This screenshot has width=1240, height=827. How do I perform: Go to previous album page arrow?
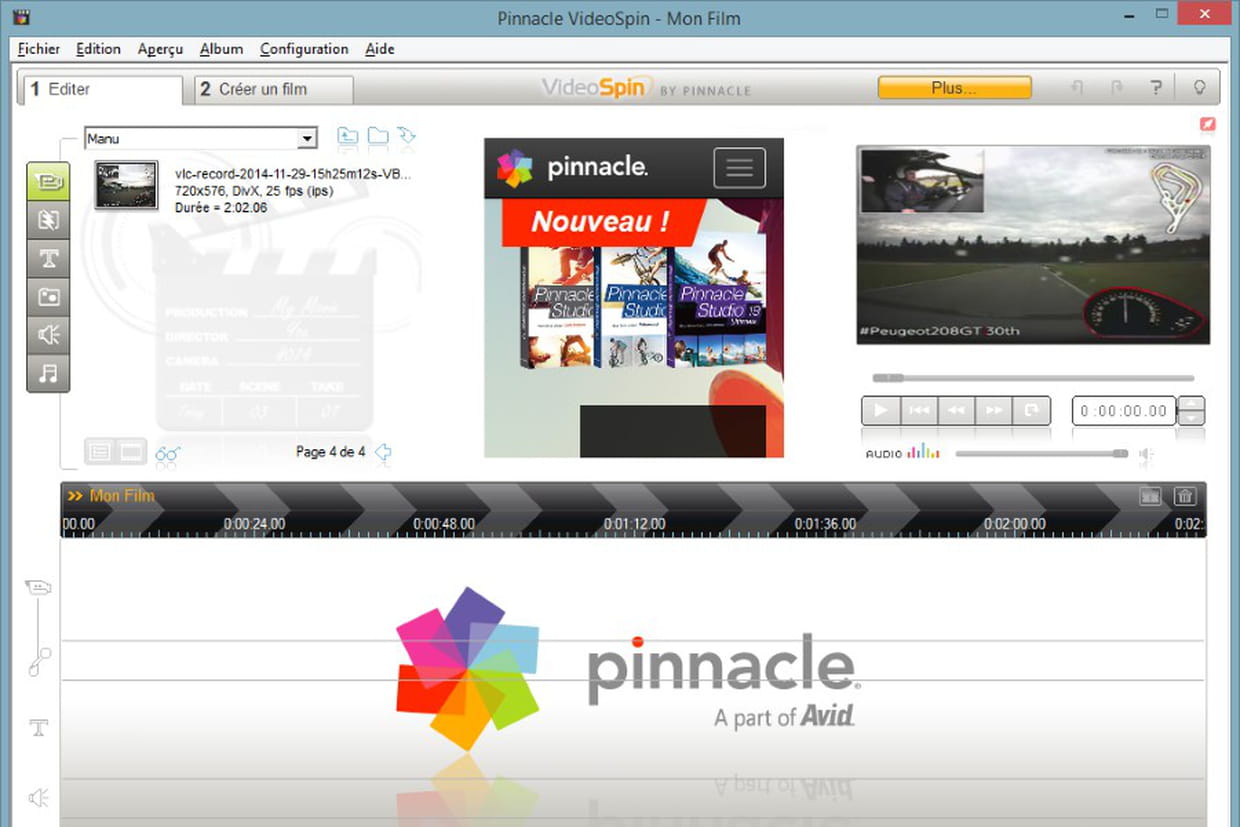pyautogui.click(x=383, y=453)
